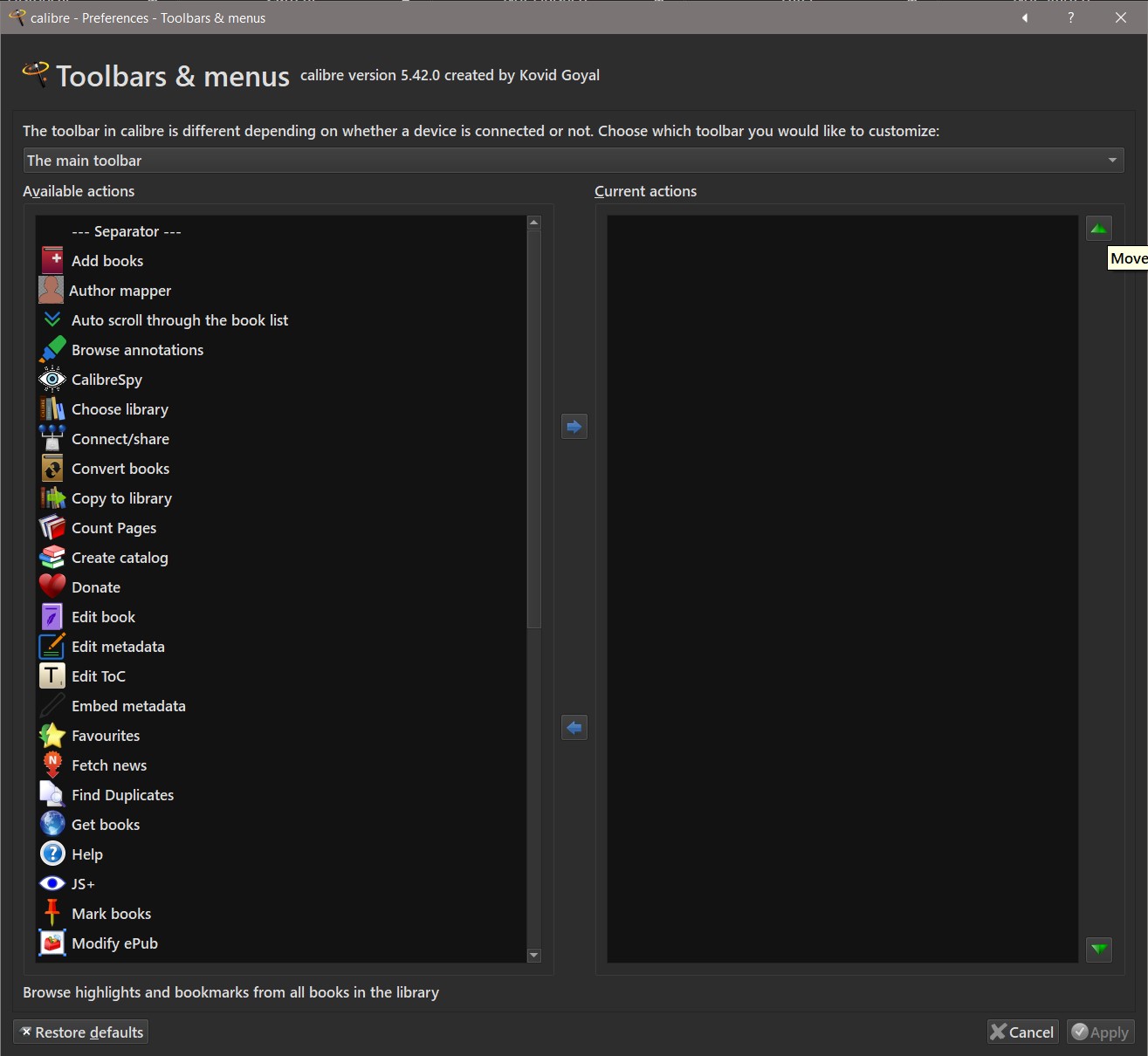Click the available actions scrollbar up arrow
Screen dimensions: 1148x1056
coord(534,223)
